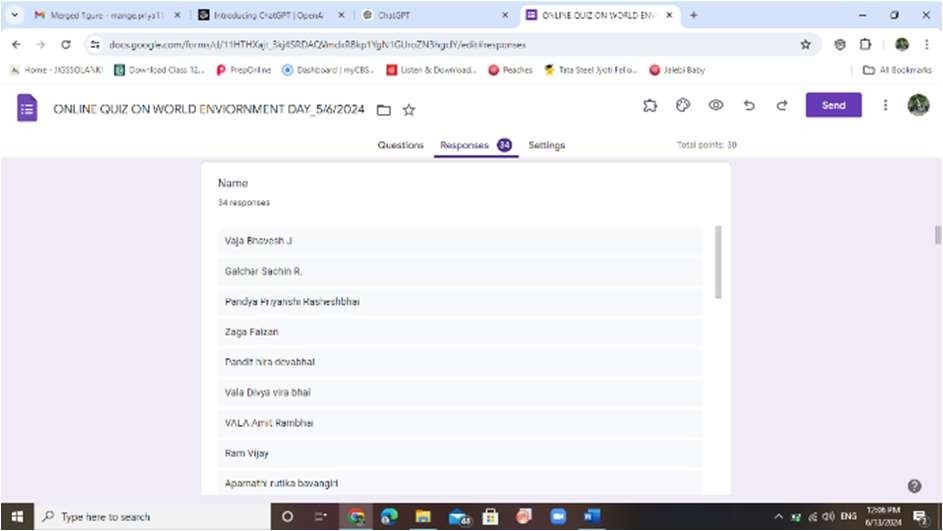This screenshot has width=943, height=531.
Task: Click the name responses list scrollbar
Action: [x=718, y=262]
